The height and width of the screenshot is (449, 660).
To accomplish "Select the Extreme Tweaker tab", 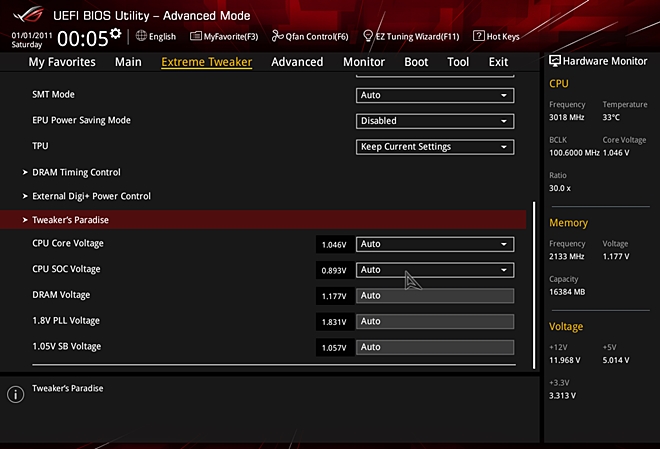I will (207, 62).
